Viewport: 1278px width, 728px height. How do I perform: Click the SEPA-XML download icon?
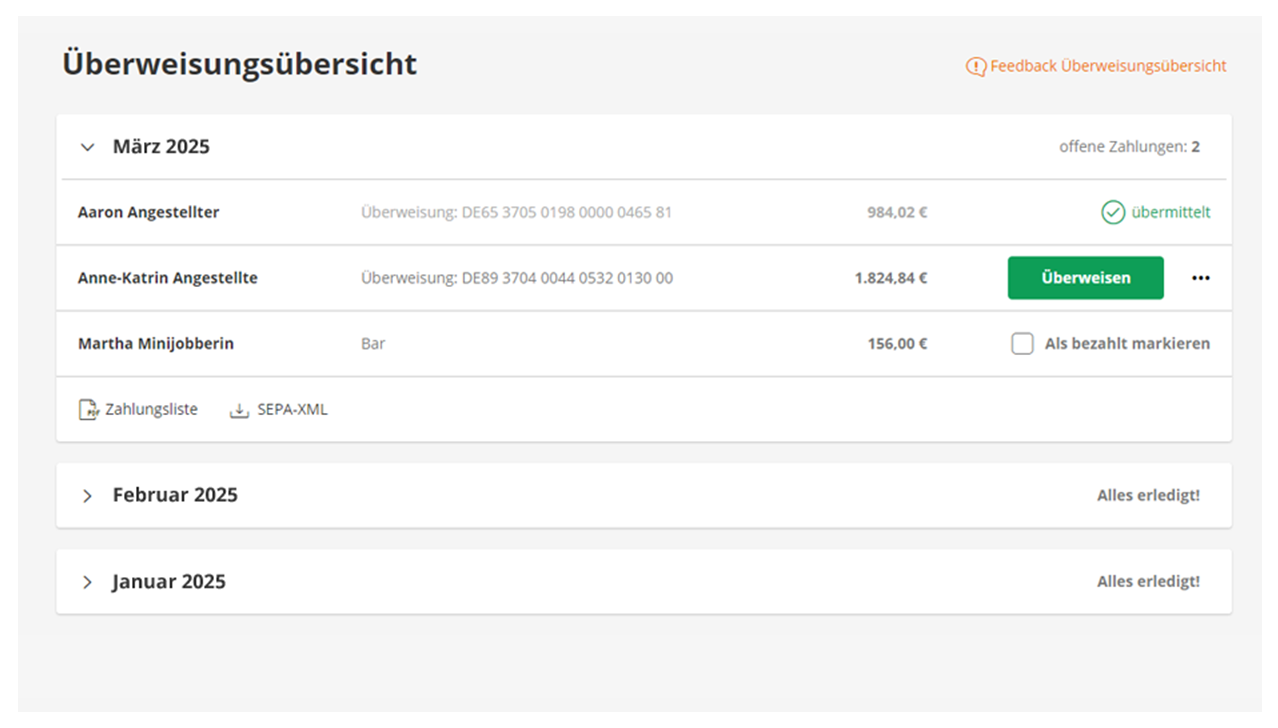(239, 410)
